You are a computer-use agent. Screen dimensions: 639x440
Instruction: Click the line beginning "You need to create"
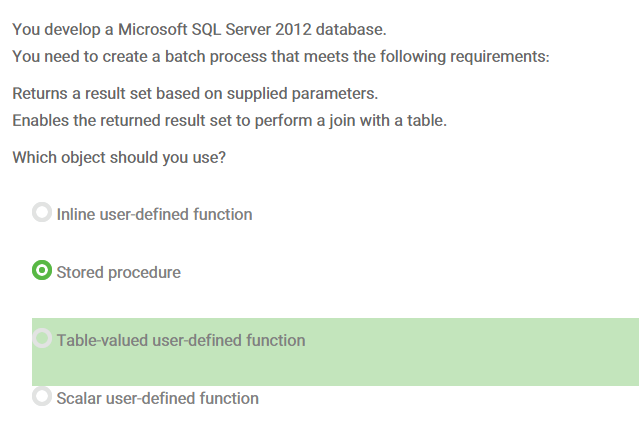click(x=280, y=56)
